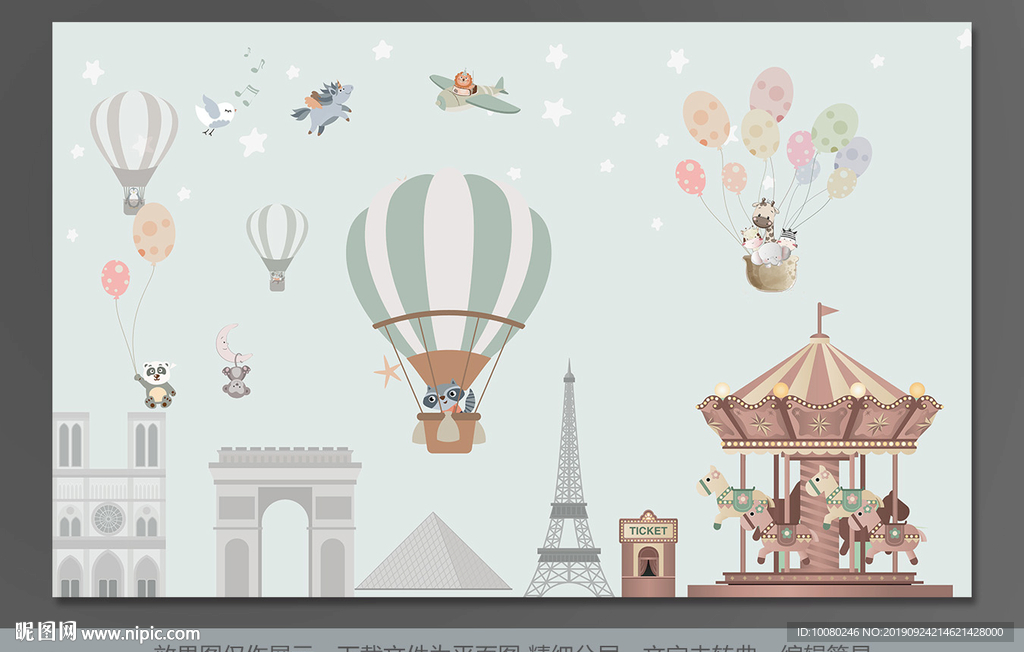Select the Notre-Dame cathedral illustration
1024x652 pixels.
(x=109, y=504)
